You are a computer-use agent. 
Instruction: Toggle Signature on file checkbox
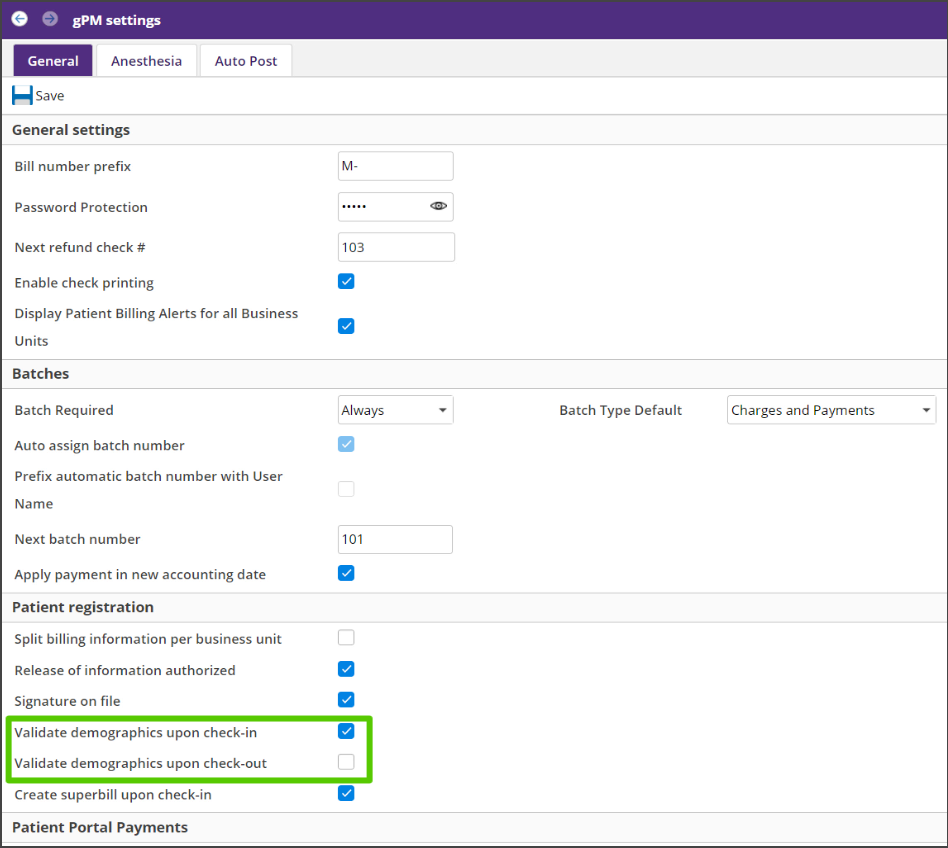[x=346, y=700]
